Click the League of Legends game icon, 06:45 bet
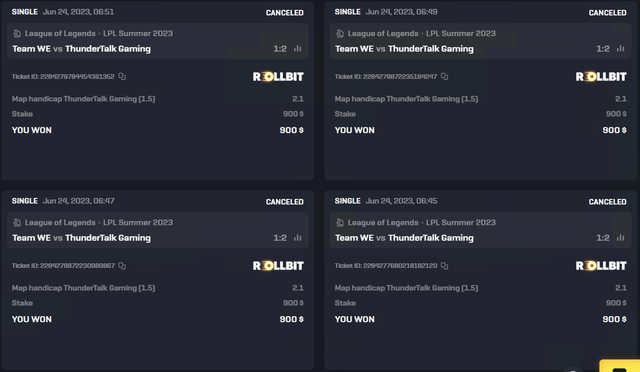This screenshot has width=640, height=372. coord(340,223)
